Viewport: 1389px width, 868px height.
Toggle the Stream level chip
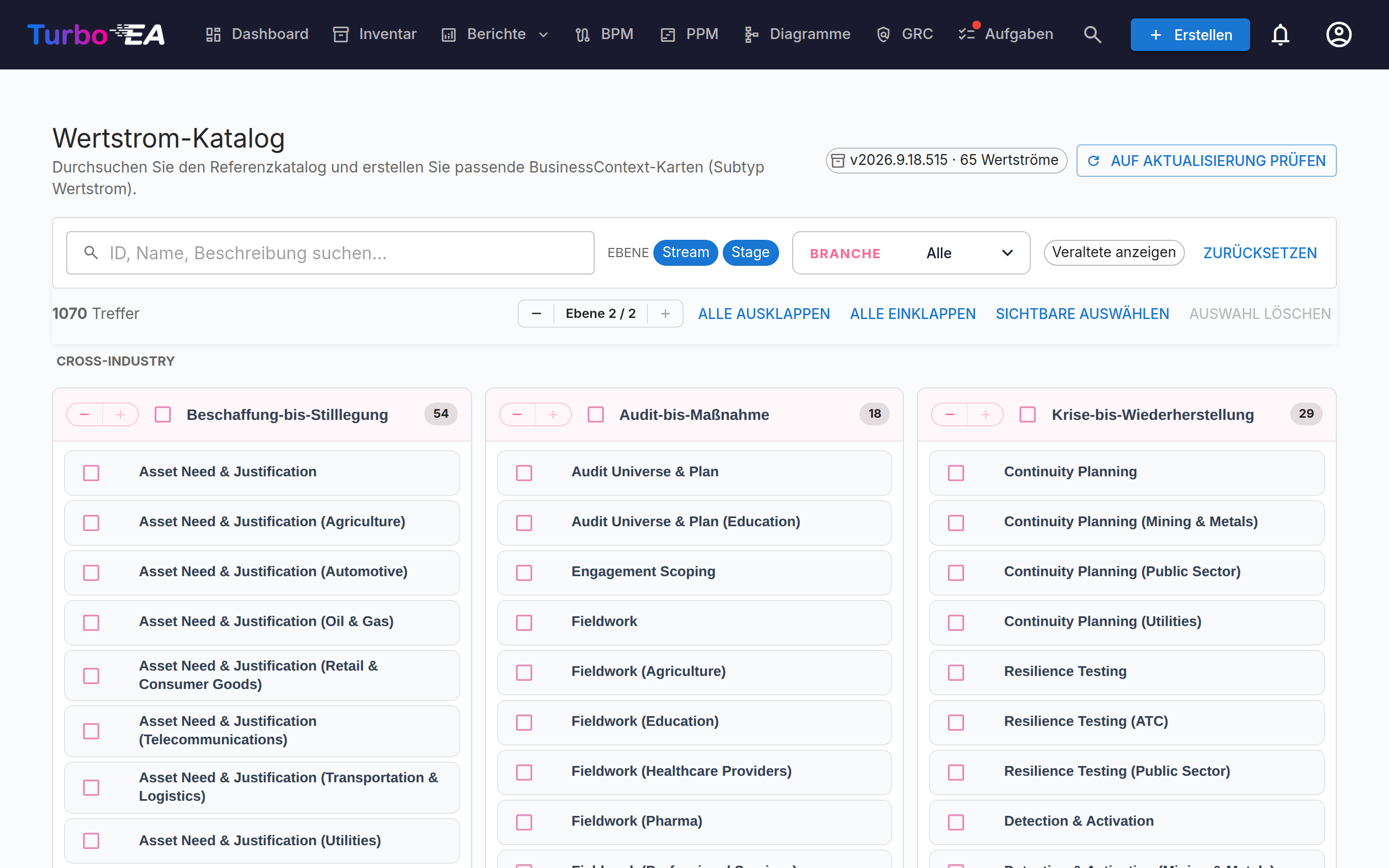685,253
